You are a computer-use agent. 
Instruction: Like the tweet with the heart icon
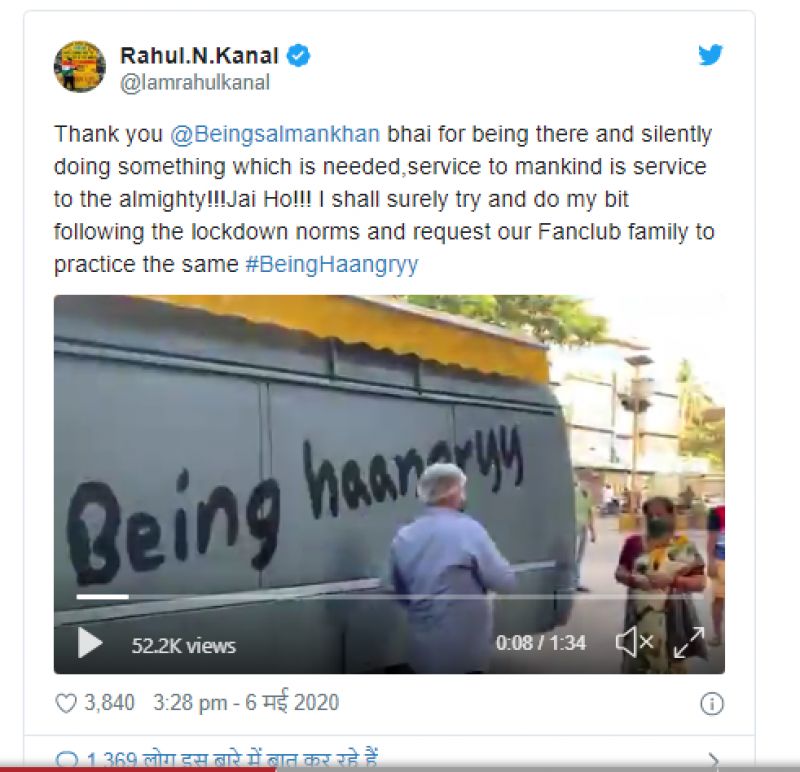(66, 704)
